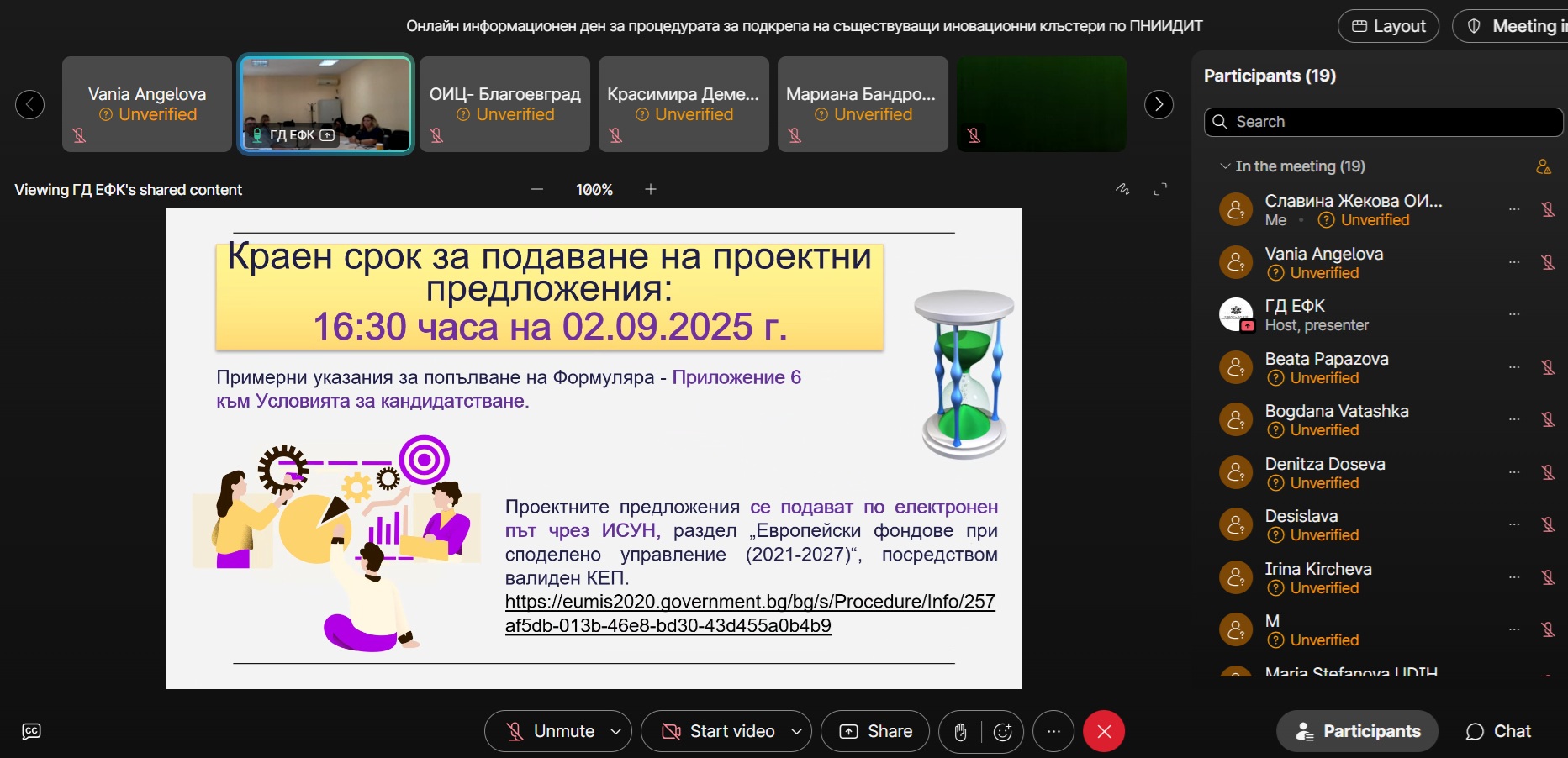
Task: Collapse the In the meeting (19) section
Action: coord(1225,166)
